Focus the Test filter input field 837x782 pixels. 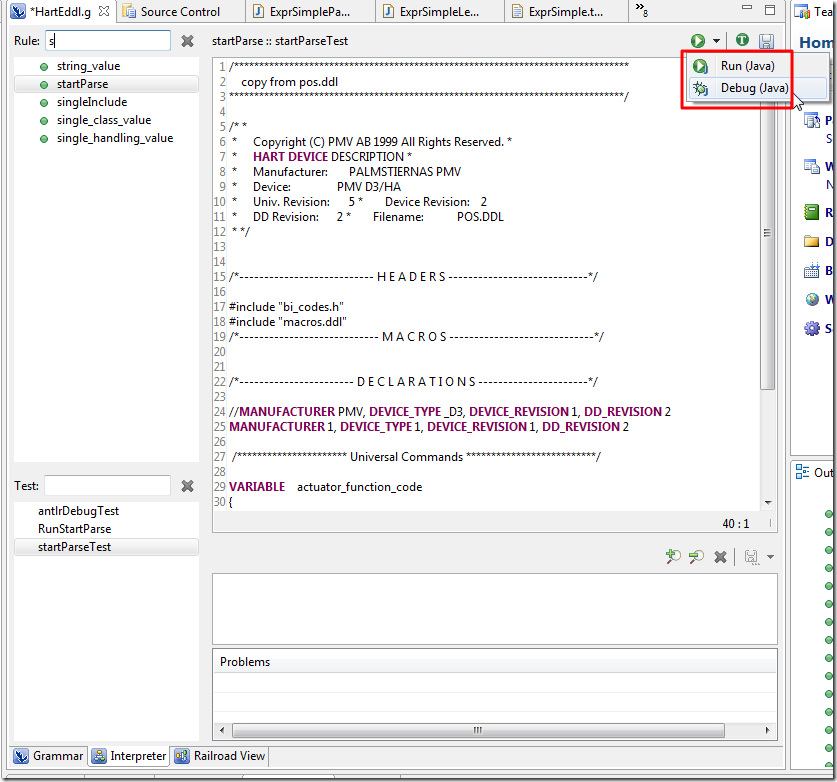click(107, 486)
